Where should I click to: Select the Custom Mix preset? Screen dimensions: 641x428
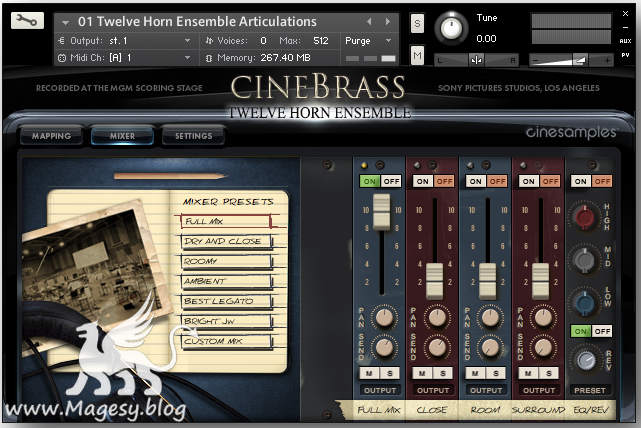[x=226, y=341]
